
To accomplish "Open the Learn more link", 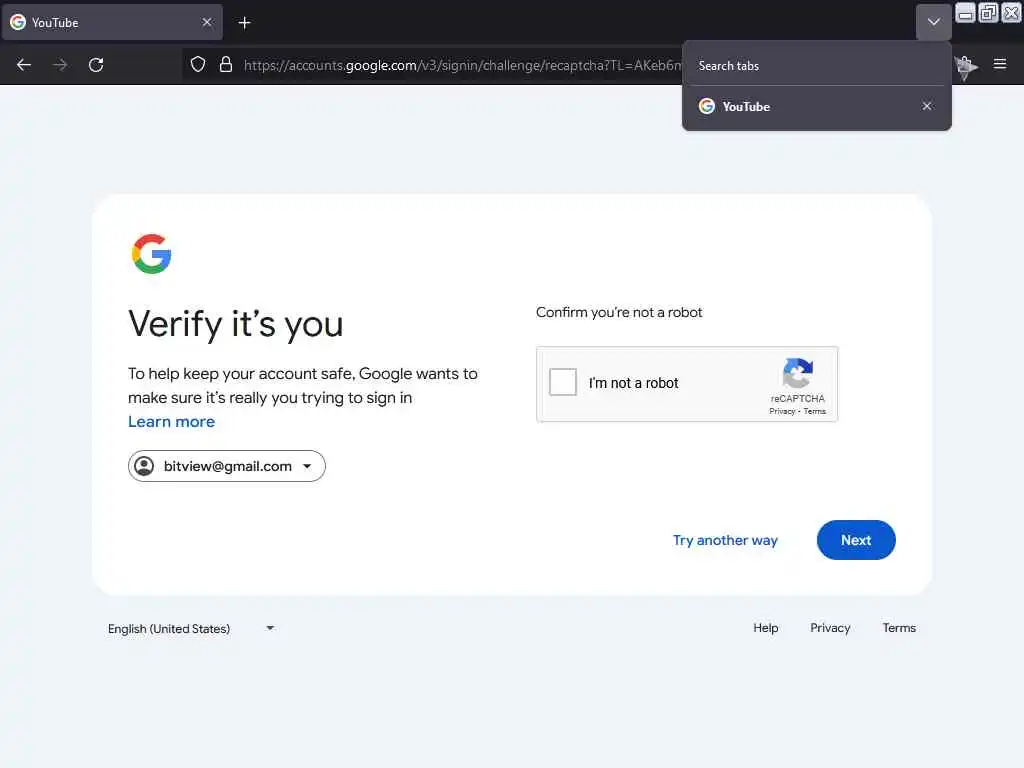I will coord(171,422).
